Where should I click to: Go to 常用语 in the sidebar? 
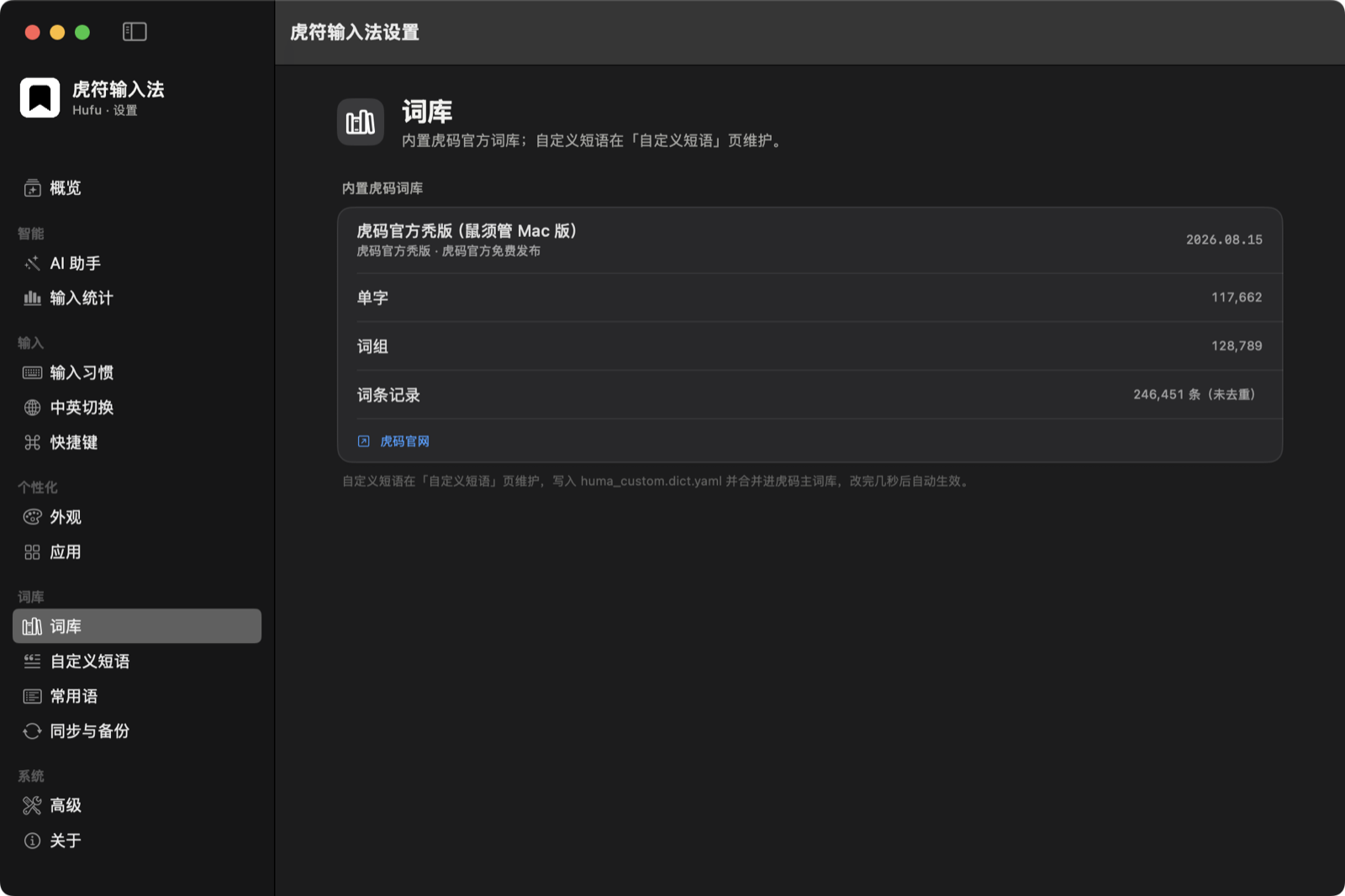pos(137,696)
